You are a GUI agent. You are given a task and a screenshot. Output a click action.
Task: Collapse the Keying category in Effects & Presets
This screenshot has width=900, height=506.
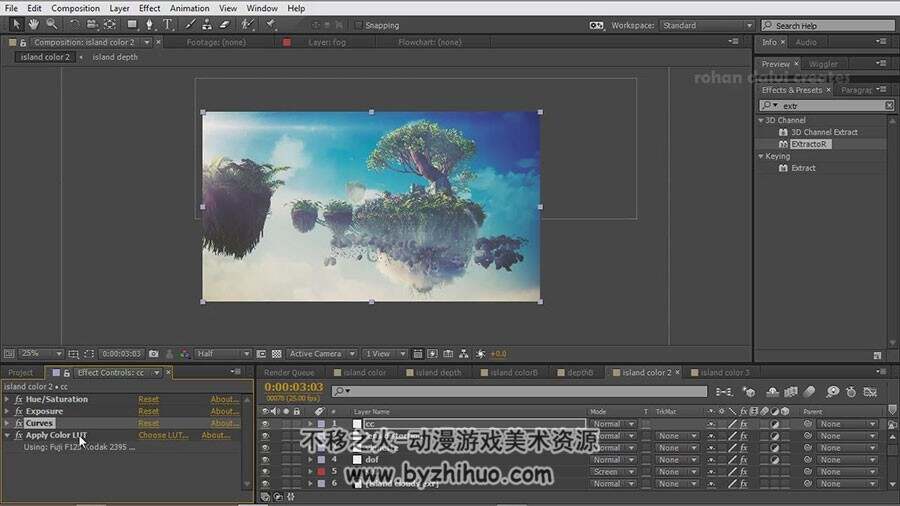pos(761,156)
